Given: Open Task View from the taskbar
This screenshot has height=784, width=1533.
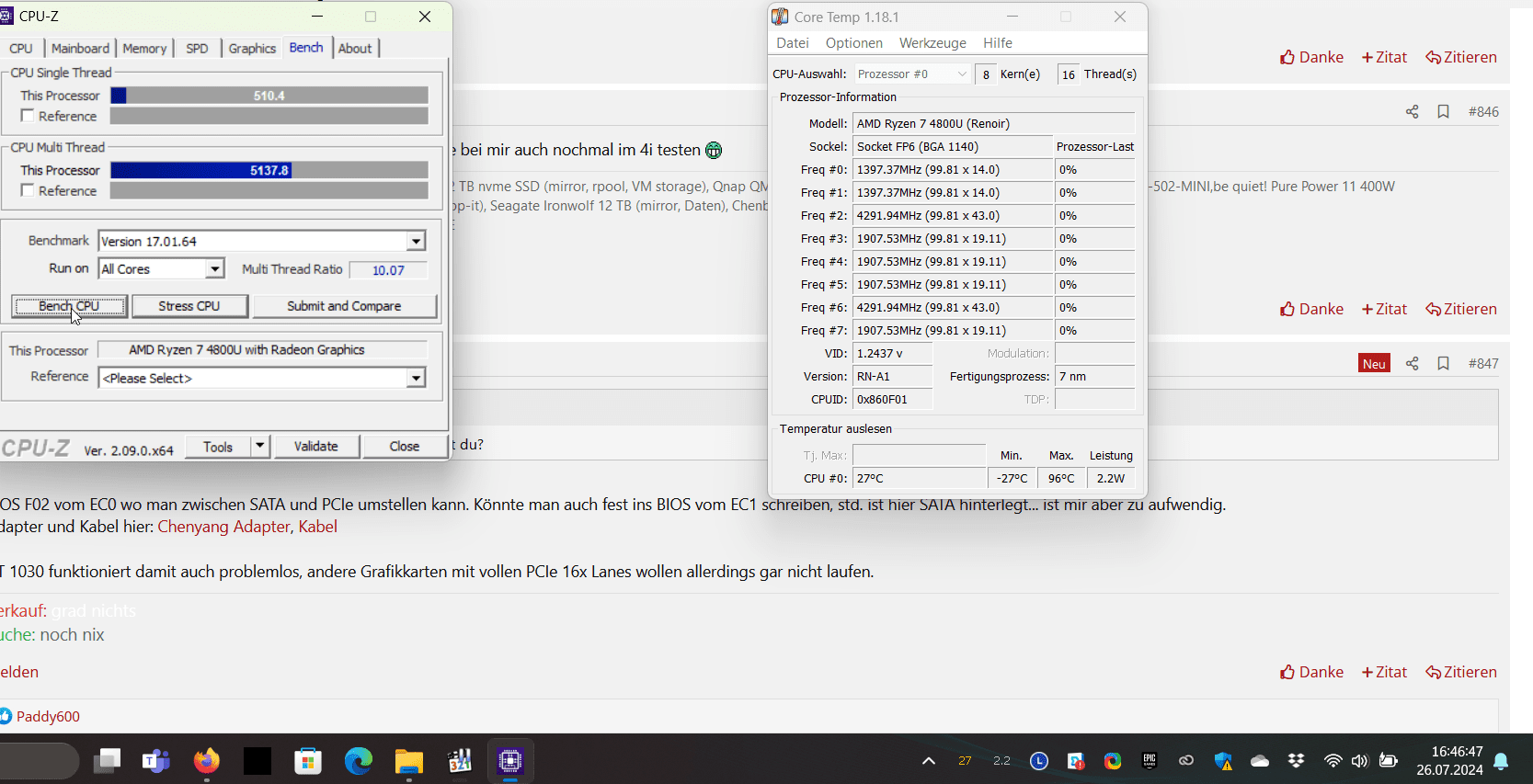Looking at the screenshot, I should (x=107, y=760).
